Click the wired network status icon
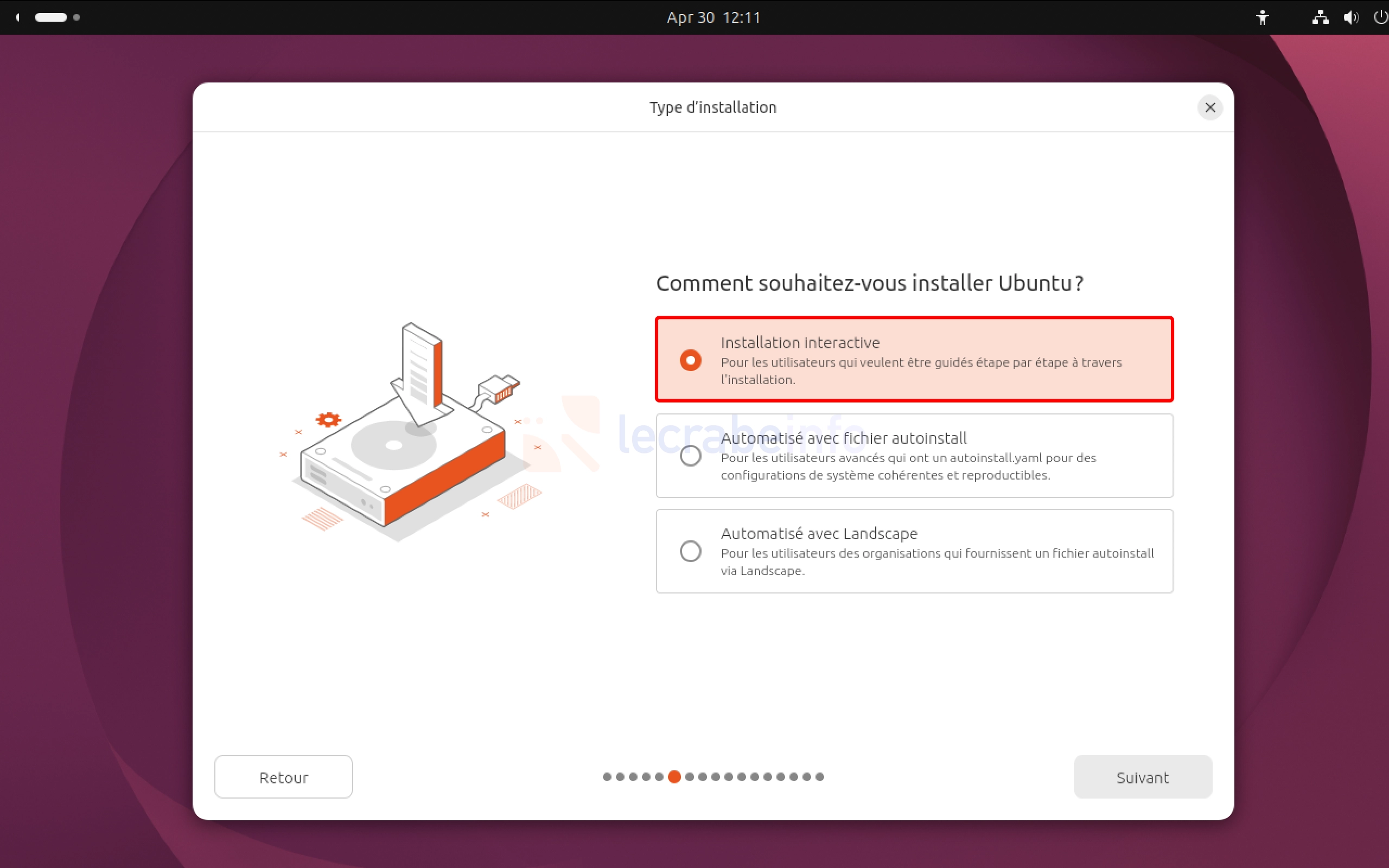The height and width of the screenshot is (868, 1389). (x=1320, y=17)
